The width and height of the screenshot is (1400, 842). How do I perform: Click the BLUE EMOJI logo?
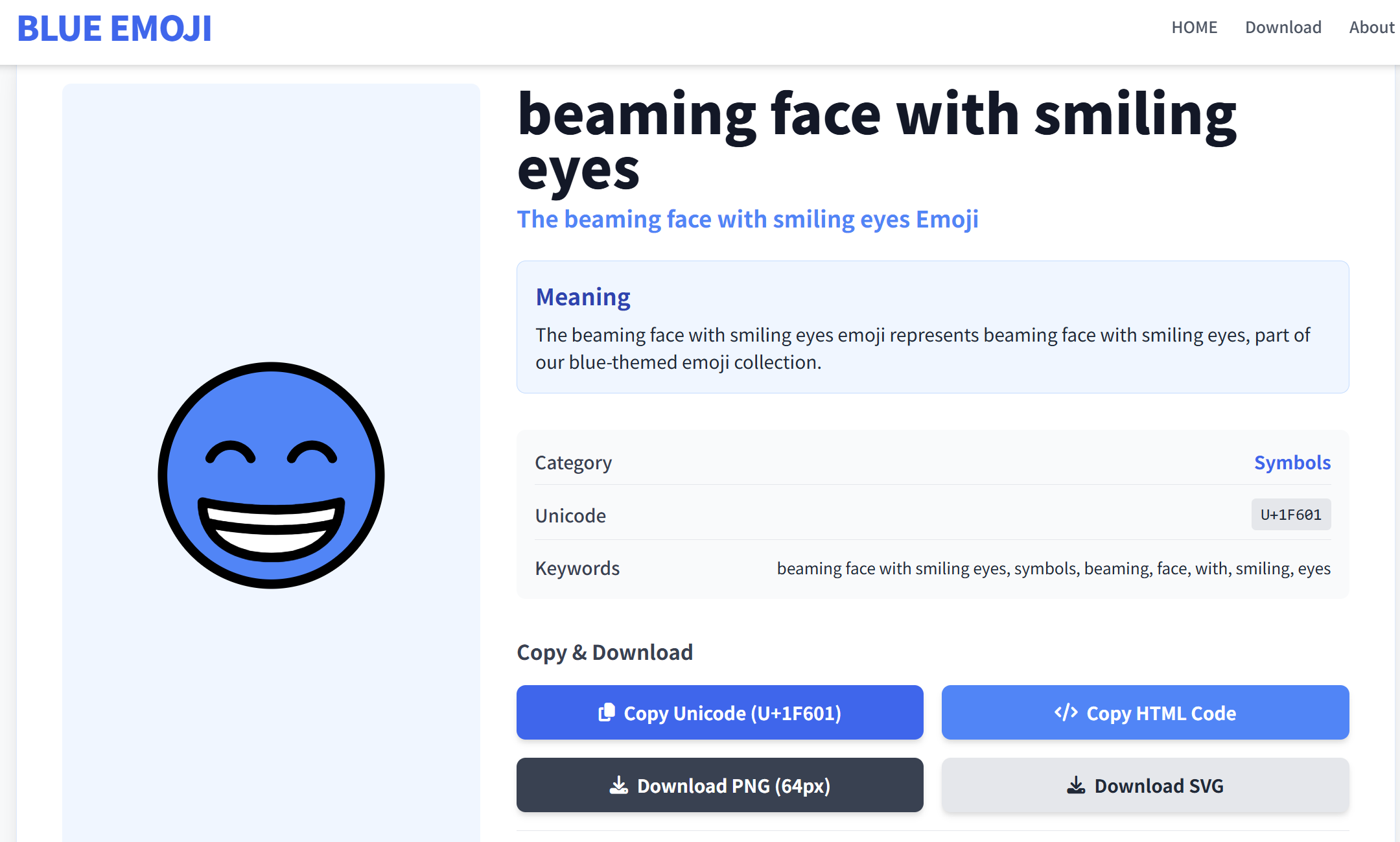(x=114, y=29)
